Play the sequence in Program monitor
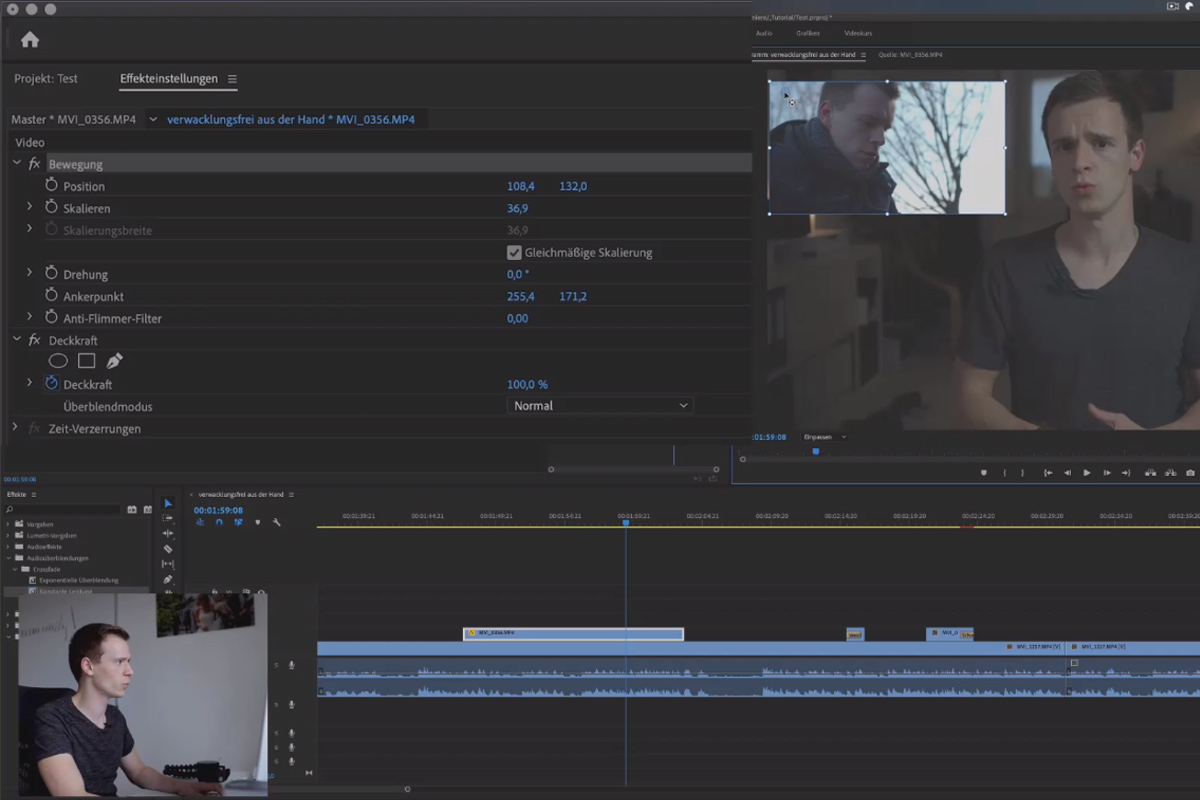Screen dimensions: 1200x800 [1087, 473]
